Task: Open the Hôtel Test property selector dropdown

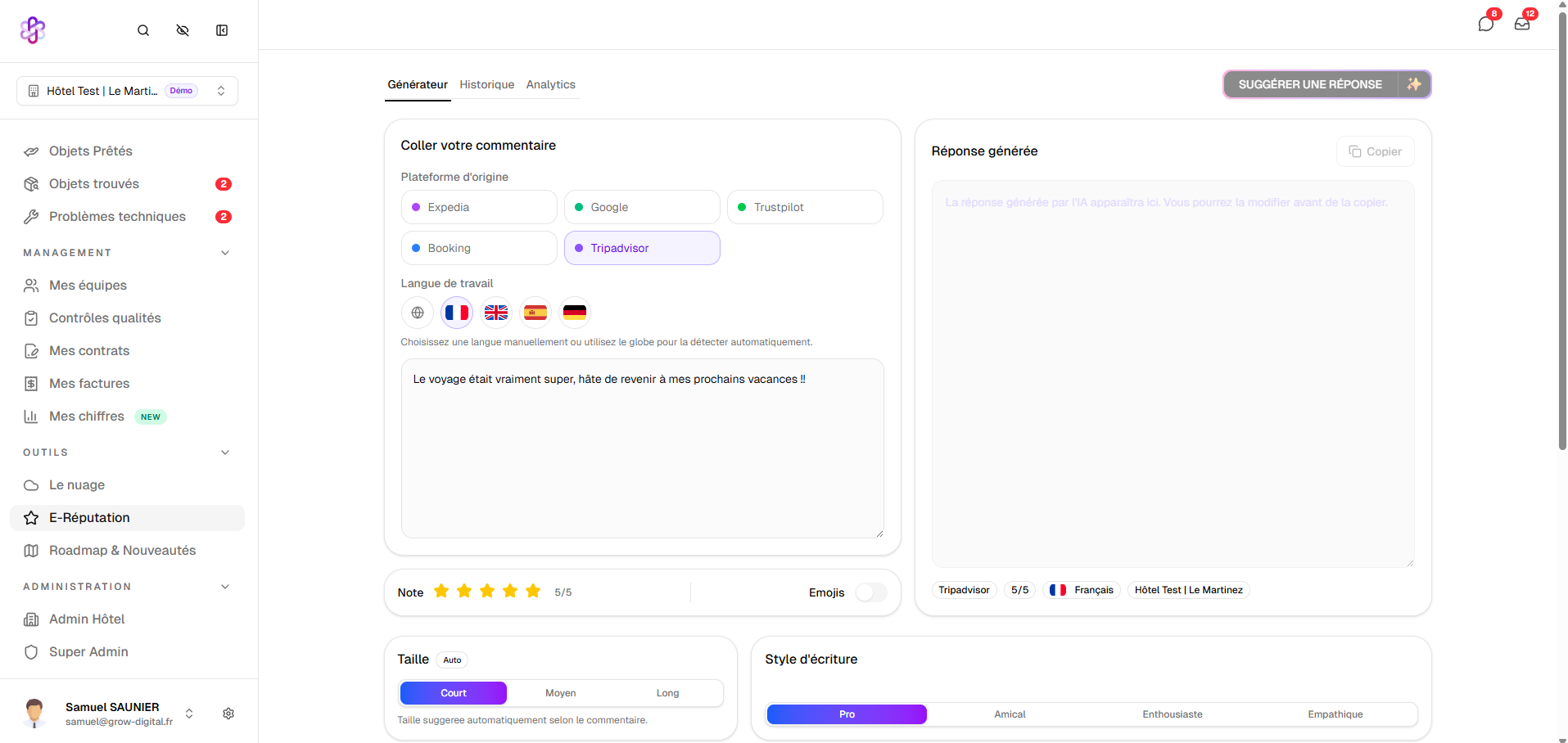Action: click(x=127, y=91)
